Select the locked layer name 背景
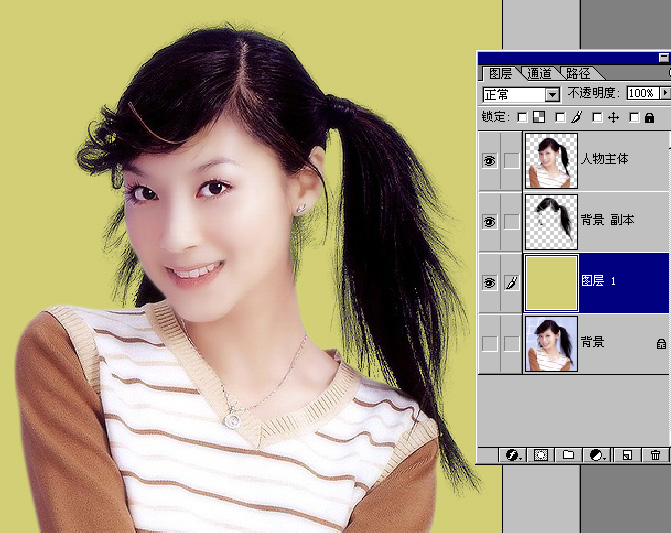The width and height of the screenshot is (671, 533). pos(593,342)
